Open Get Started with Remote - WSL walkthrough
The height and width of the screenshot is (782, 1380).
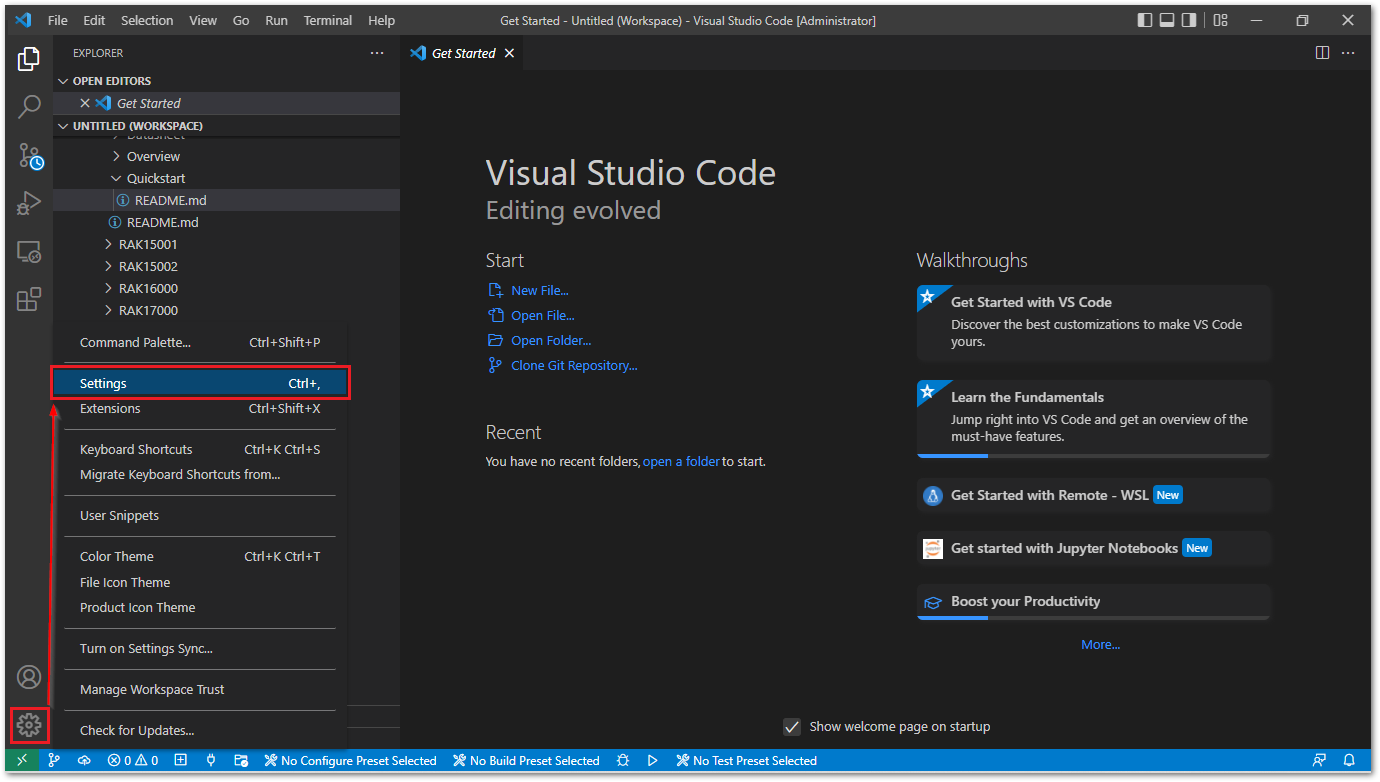pyautogui.click(x=1094, y=495)
